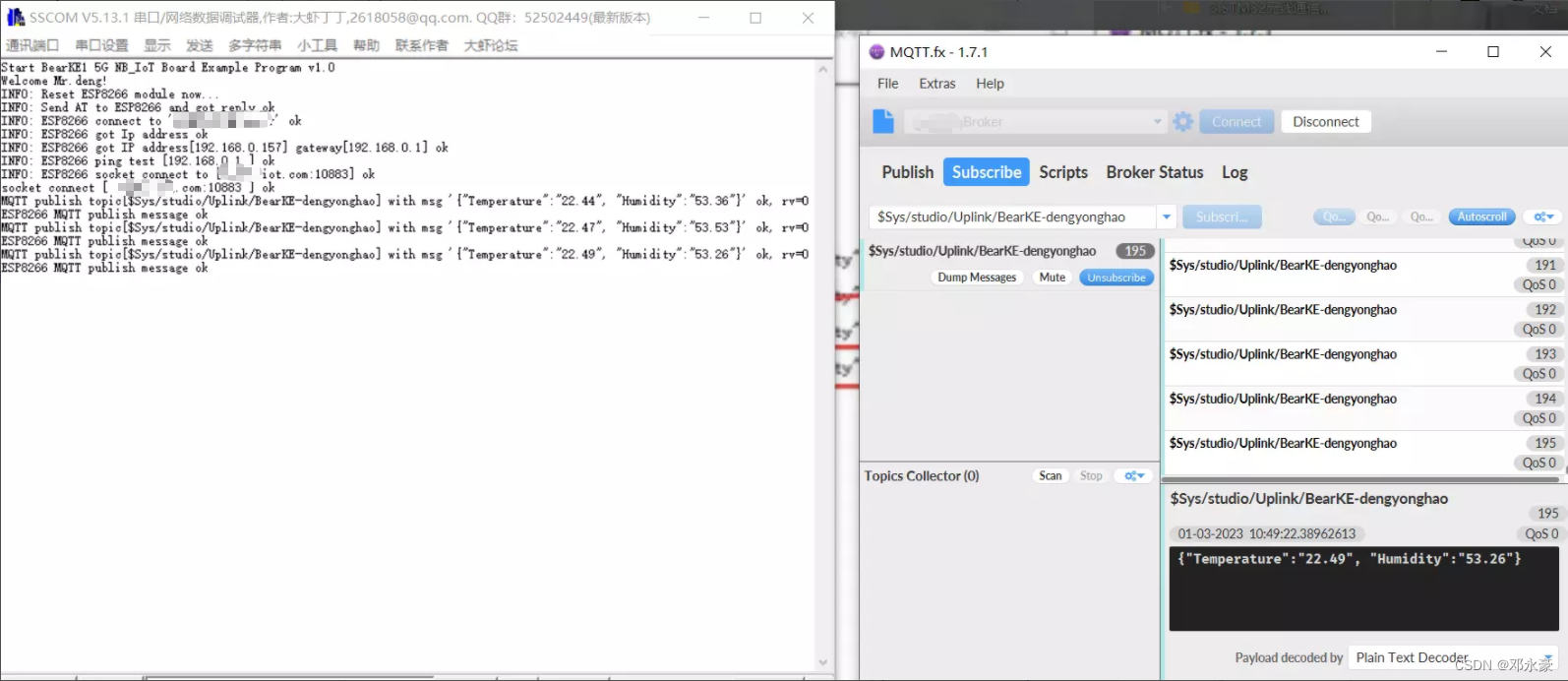Screen dimensions: 1568x681
Task: Click the payload text area showing Temperature 22.49
Action: click(1363, 588)
